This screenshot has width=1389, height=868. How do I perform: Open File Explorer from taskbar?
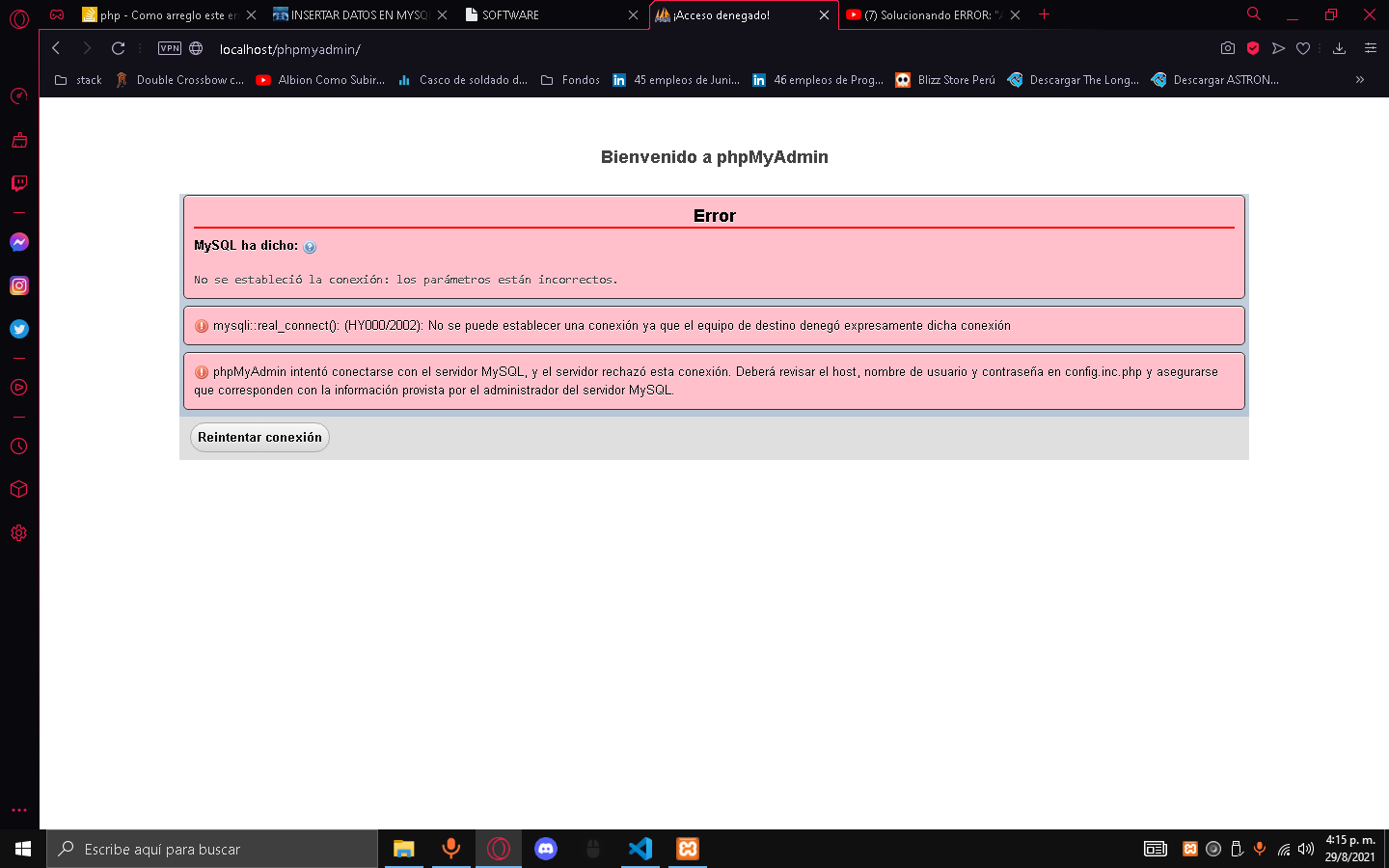[x=403, y=849]
